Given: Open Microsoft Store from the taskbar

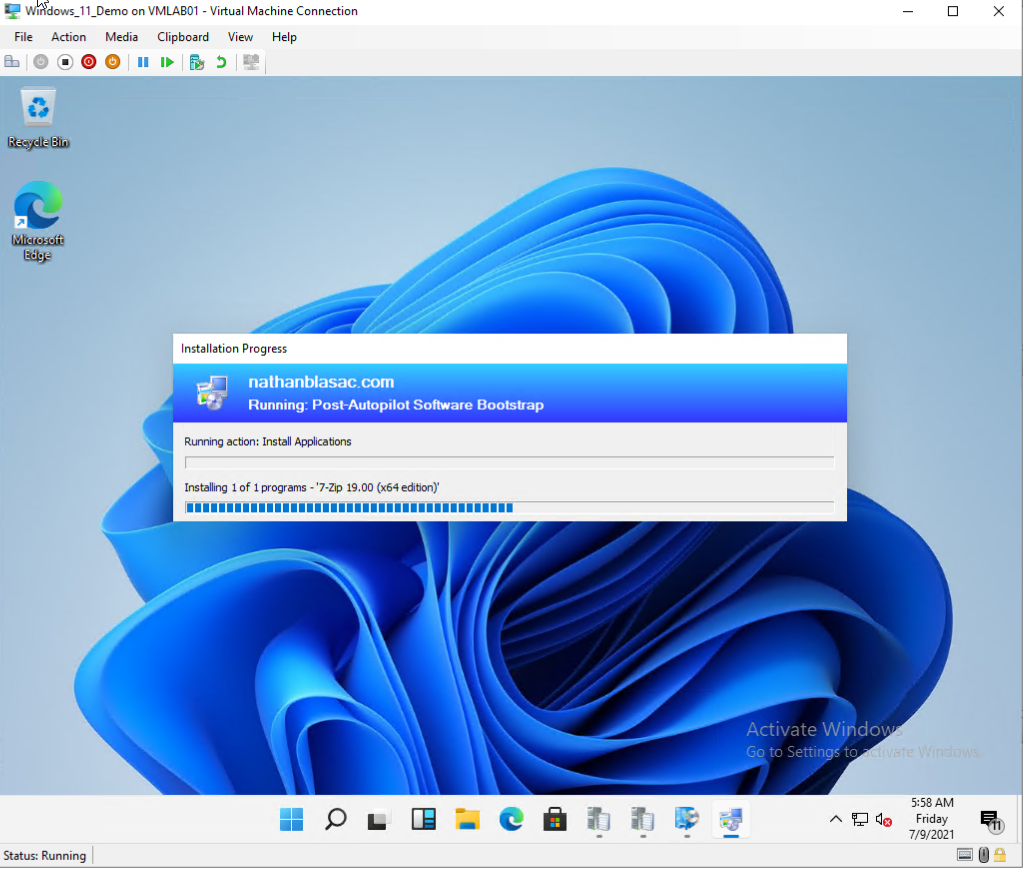Looking at the screenshot, I should (555, 819).
